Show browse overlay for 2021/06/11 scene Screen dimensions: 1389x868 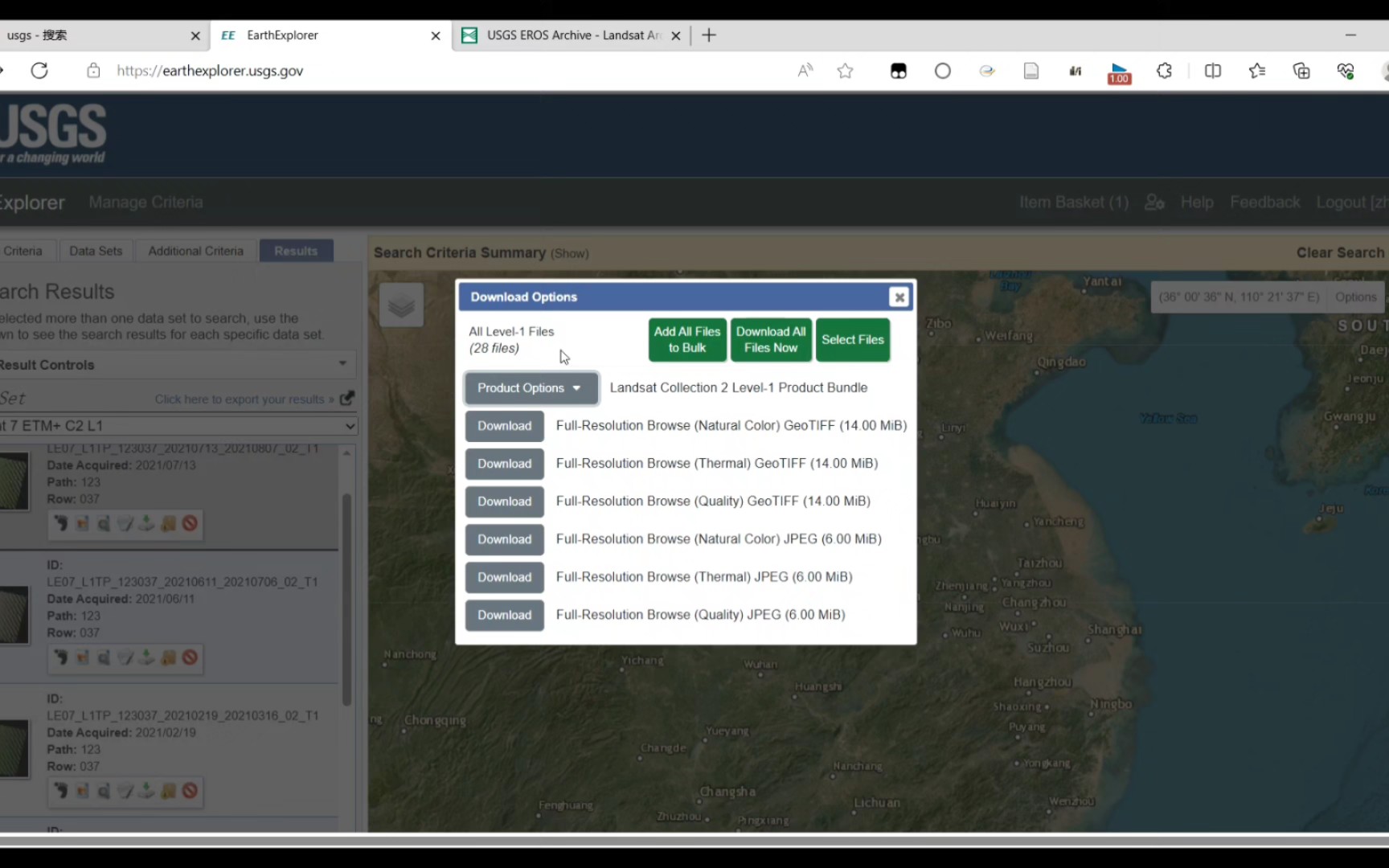point(82,657)
